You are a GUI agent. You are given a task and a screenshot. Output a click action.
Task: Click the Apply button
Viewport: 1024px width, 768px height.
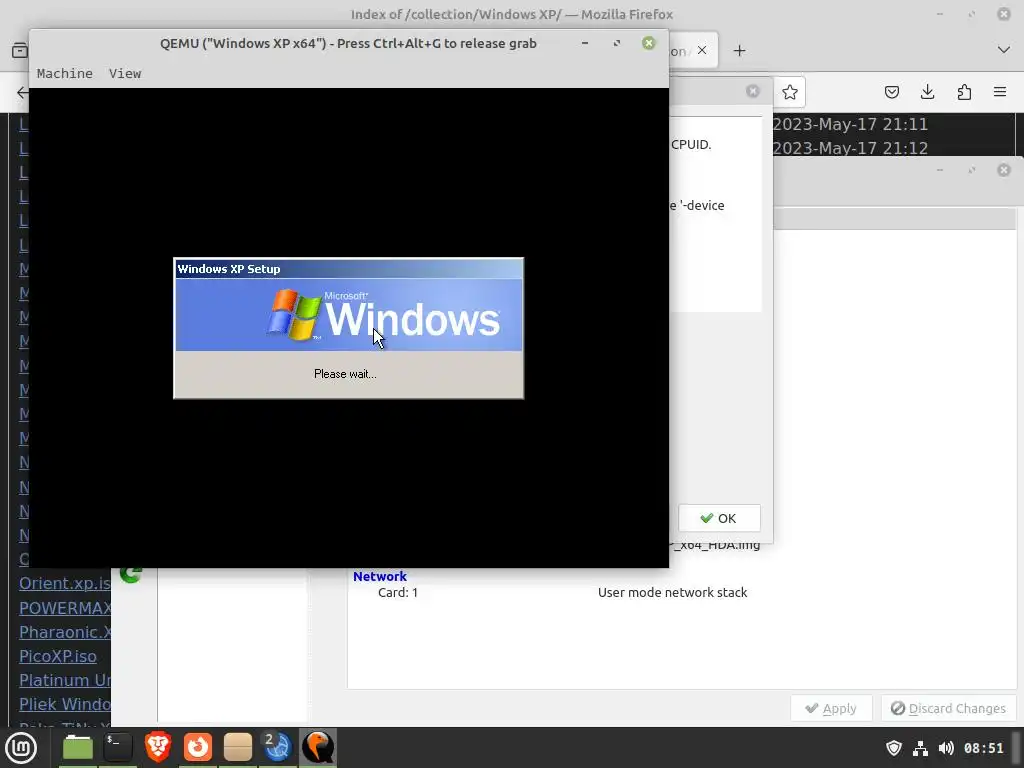(831, 709)
